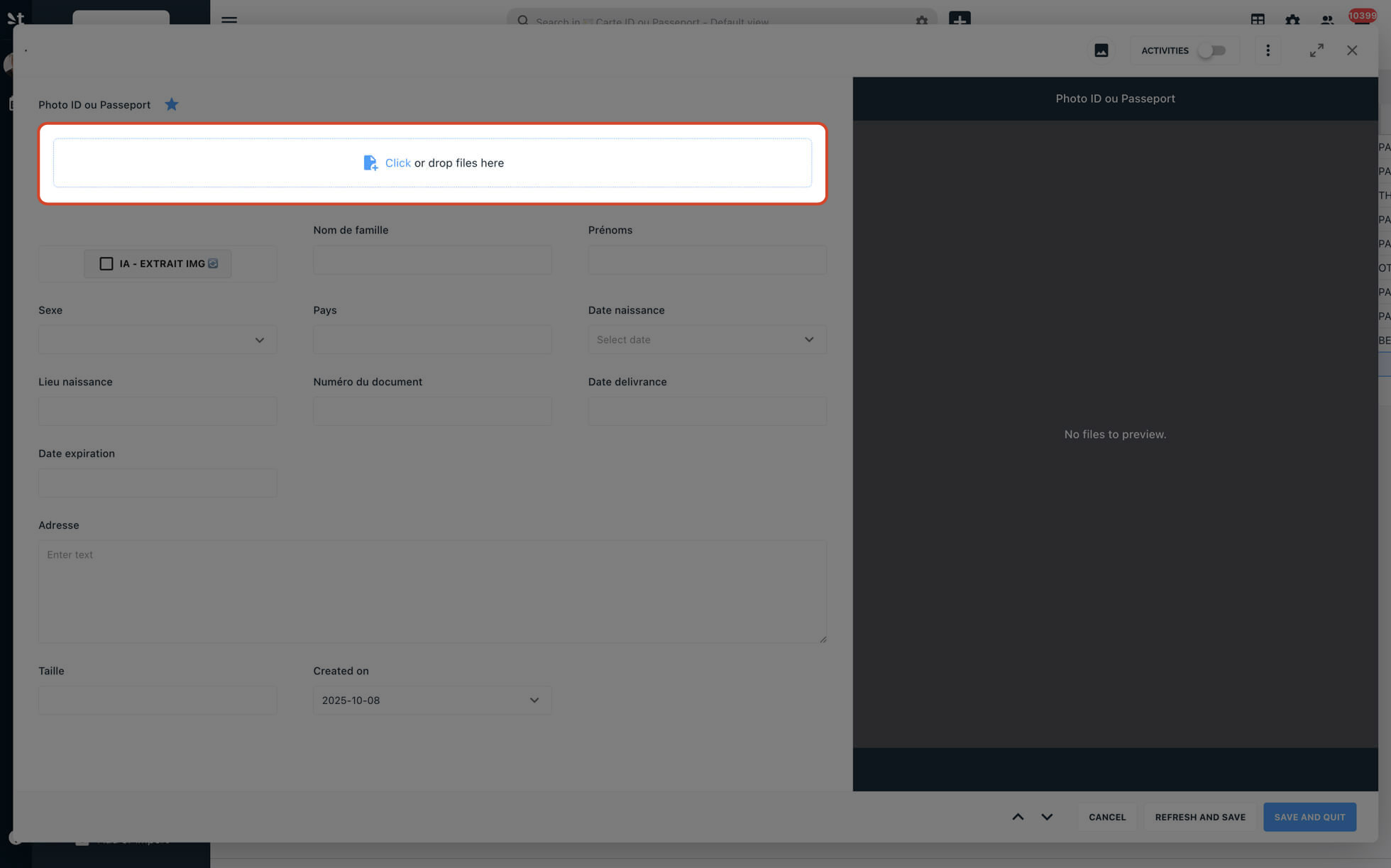Screen dimensions: 1391x868
Task: Click the blue star next to Photo ID
Action: pos(171,105)
